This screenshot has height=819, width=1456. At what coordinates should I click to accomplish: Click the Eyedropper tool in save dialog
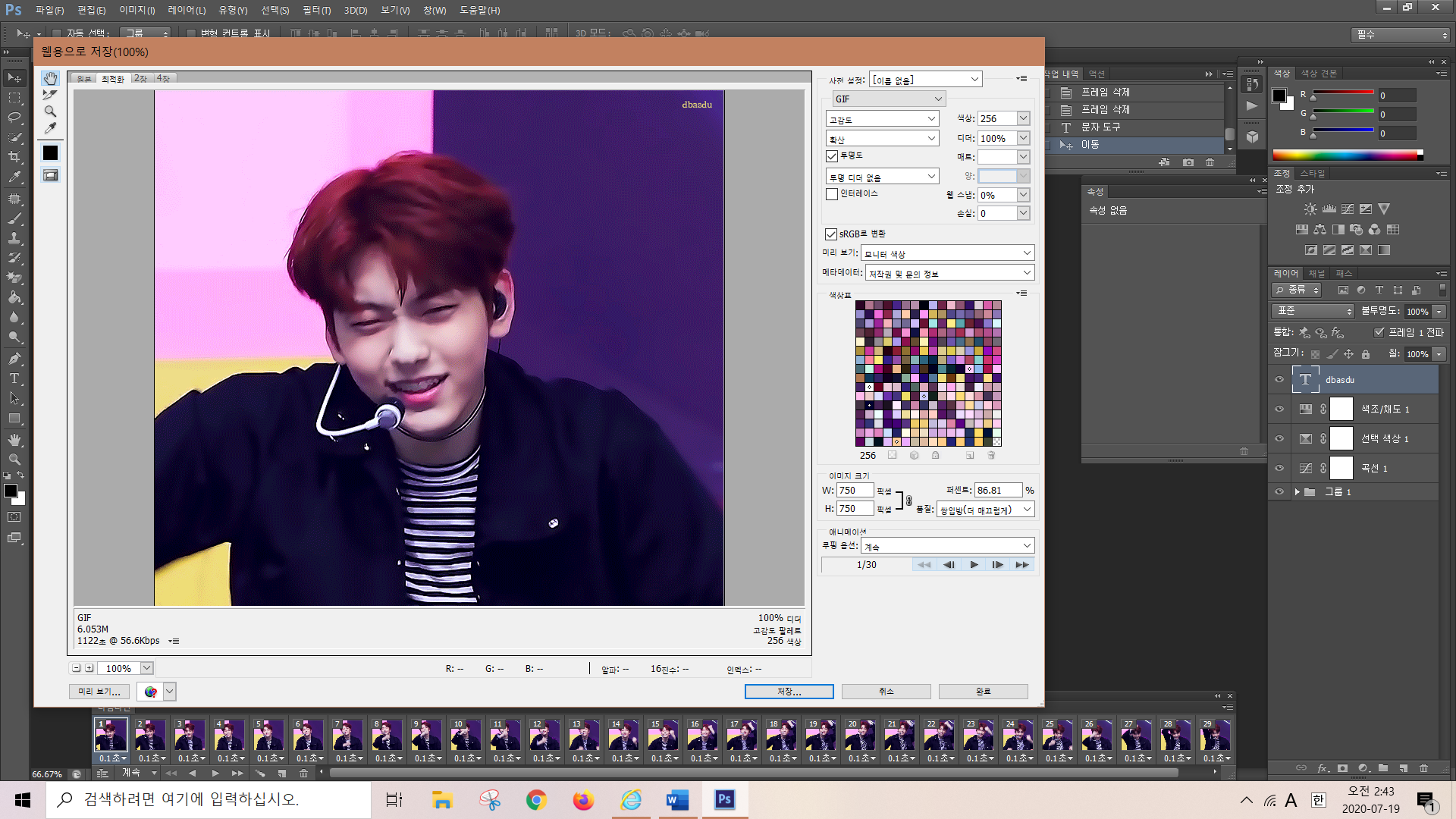click(x=50, y=128)
